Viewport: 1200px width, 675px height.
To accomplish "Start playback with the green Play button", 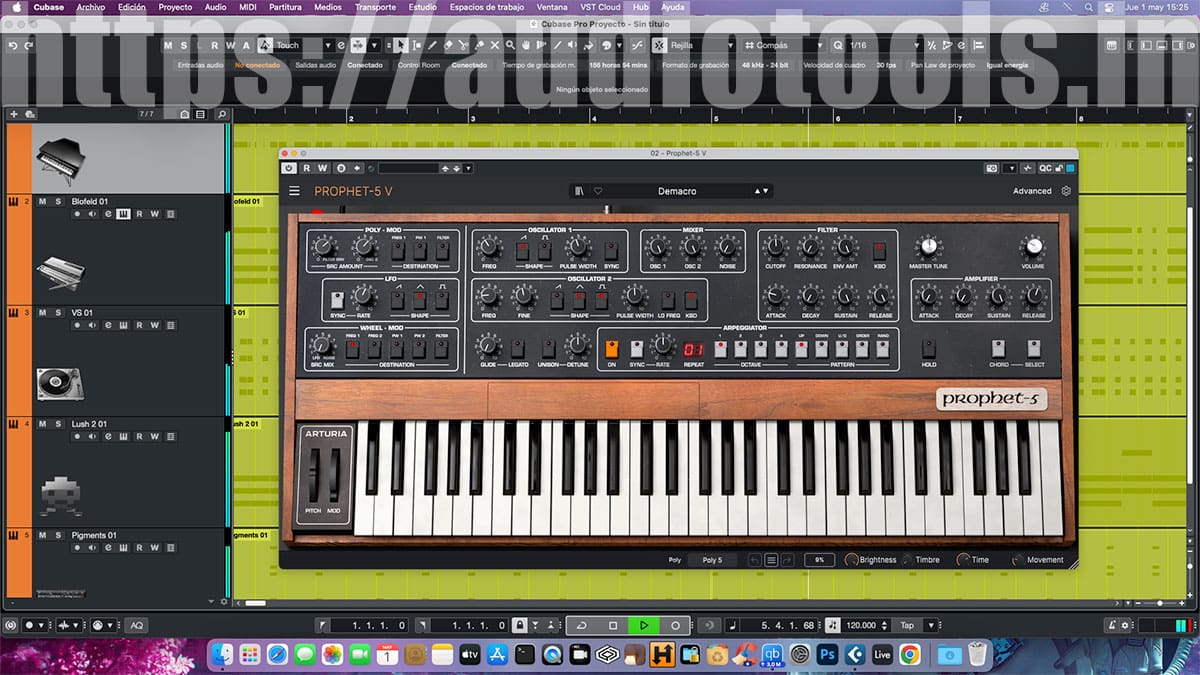I will pyautogui.click(x=644, y=625).
